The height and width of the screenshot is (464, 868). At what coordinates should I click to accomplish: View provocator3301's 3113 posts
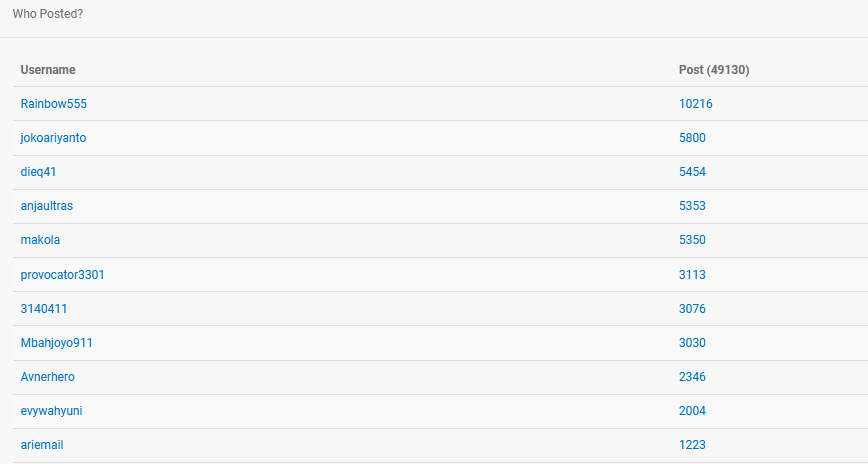(x=692, y=274)
